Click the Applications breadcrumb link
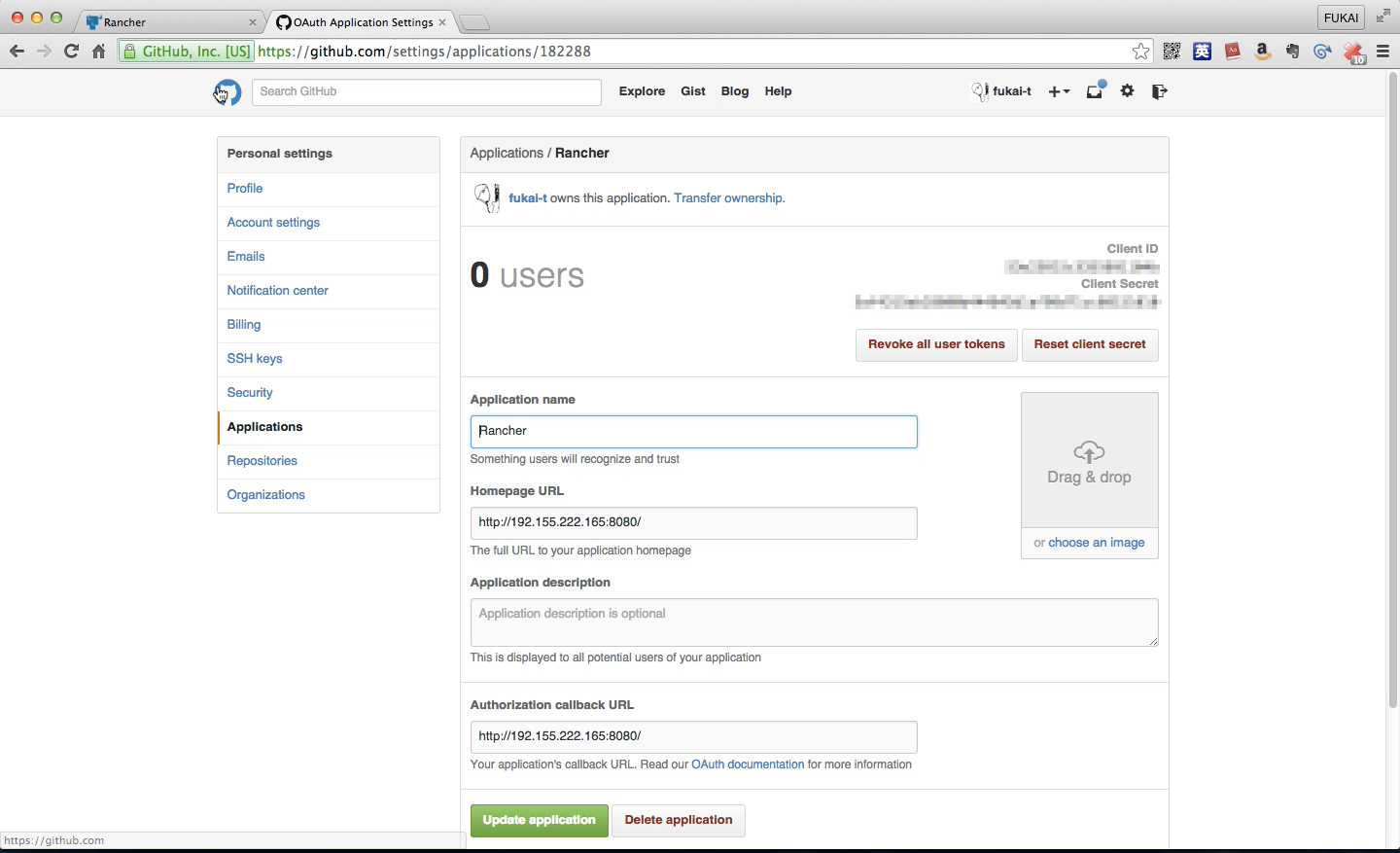 (x=507, y=154)
